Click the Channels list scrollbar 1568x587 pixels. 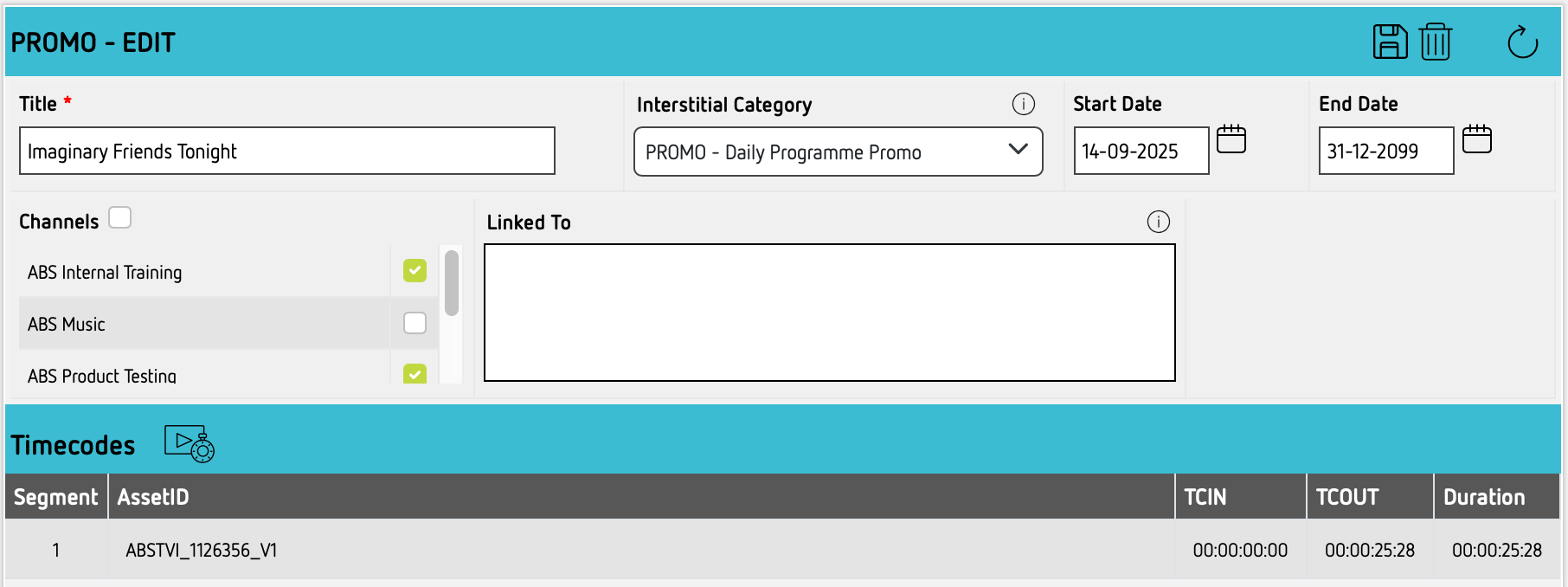pyautogui.click(x=451, y=283)
